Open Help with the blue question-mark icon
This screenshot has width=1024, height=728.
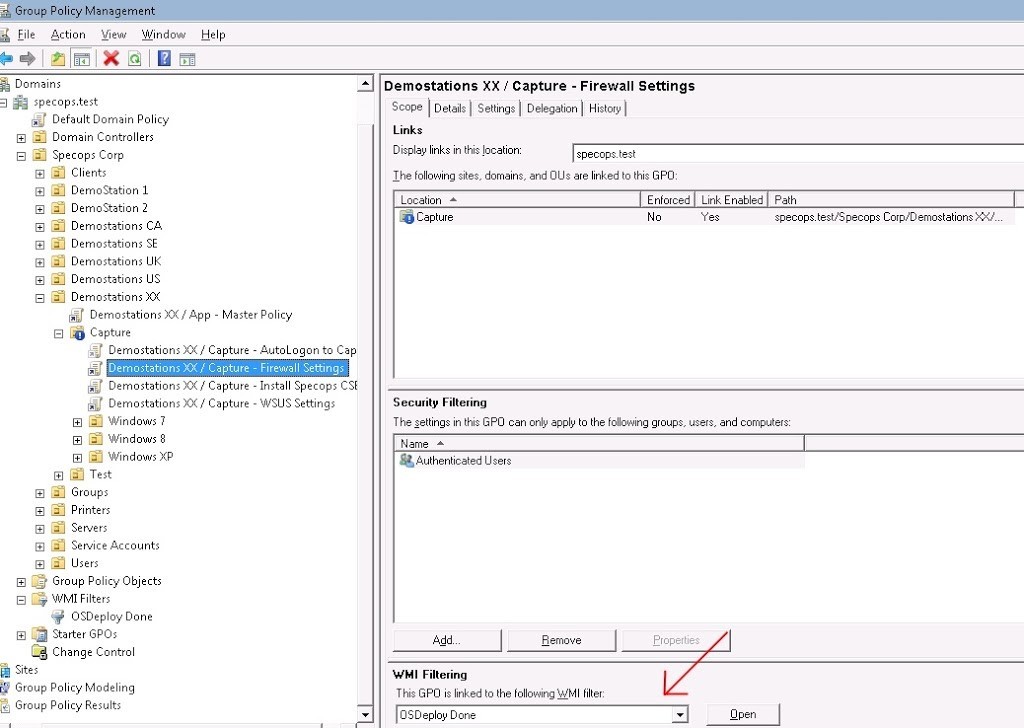pos(164,59)
